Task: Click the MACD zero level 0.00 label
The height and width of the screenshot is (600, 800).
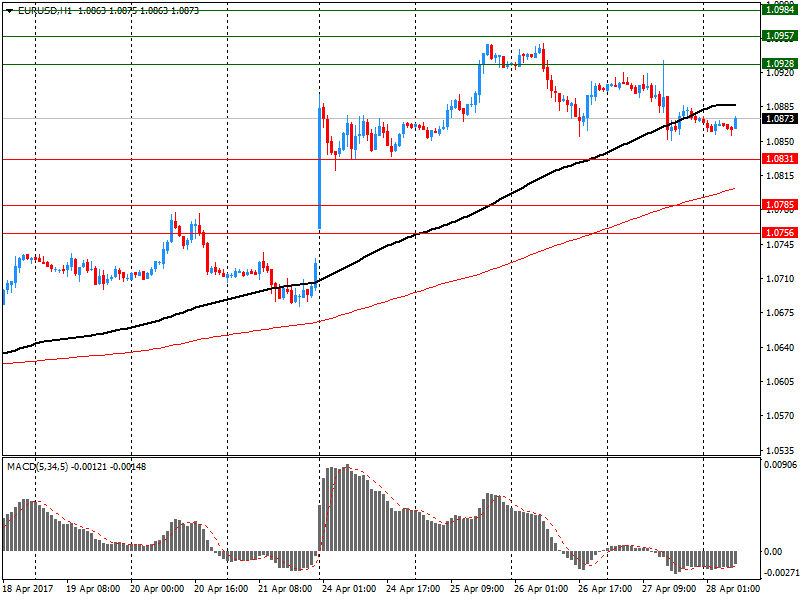Action: click(x=773, y=552)
